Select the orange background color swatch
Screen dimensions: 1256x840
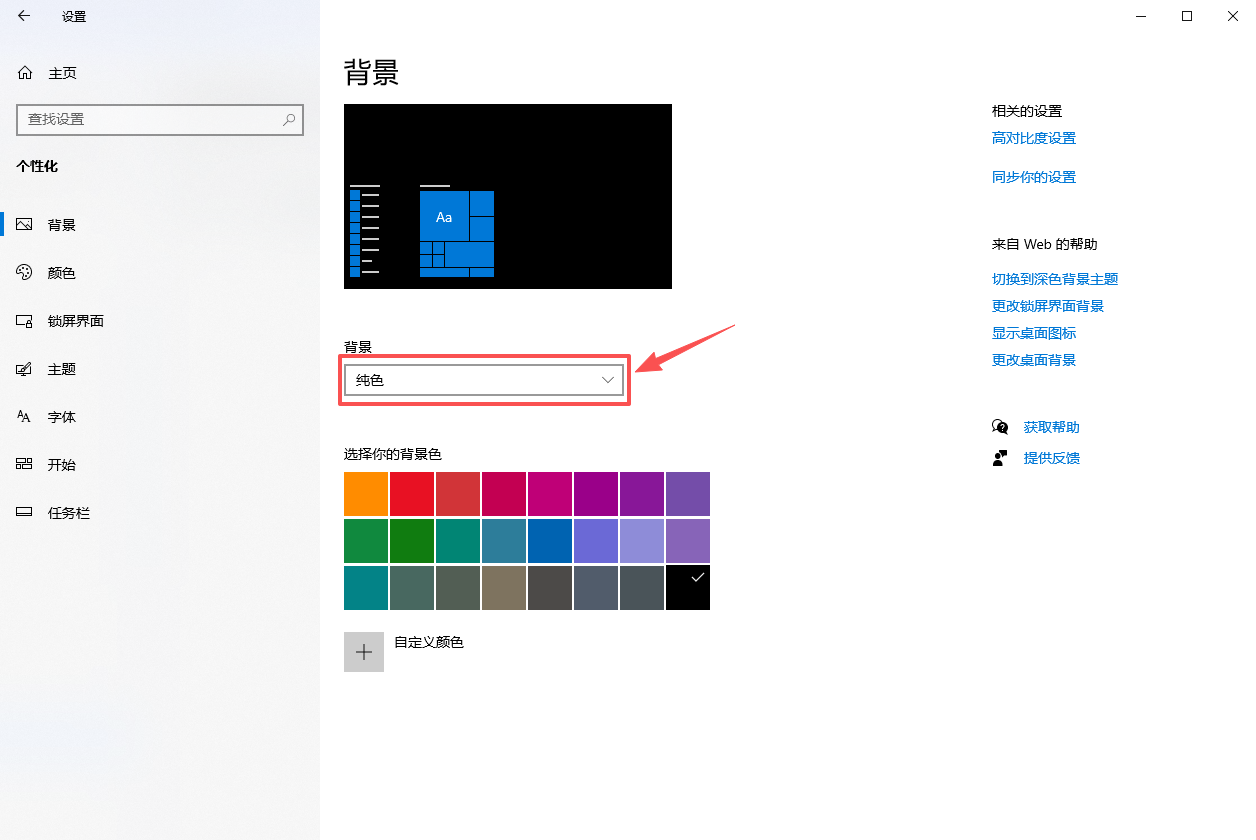tap(366, 494)
